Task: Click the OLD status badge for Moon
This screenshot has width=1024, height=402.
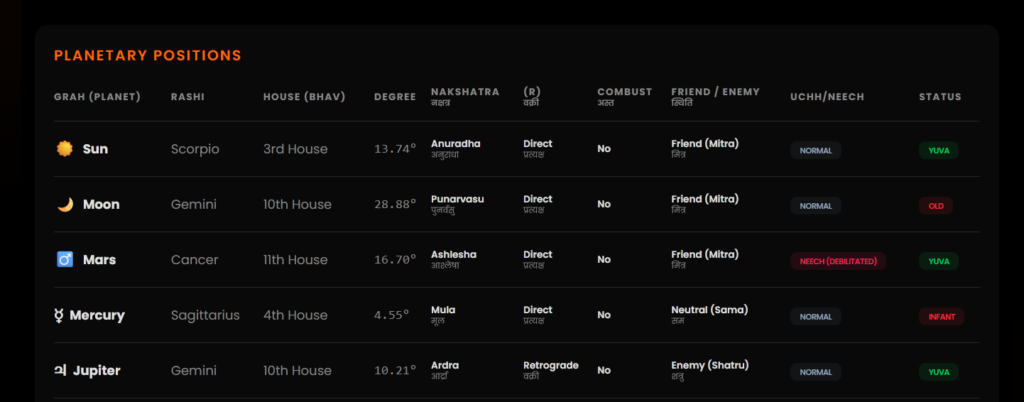Action: tap(935, 206)
